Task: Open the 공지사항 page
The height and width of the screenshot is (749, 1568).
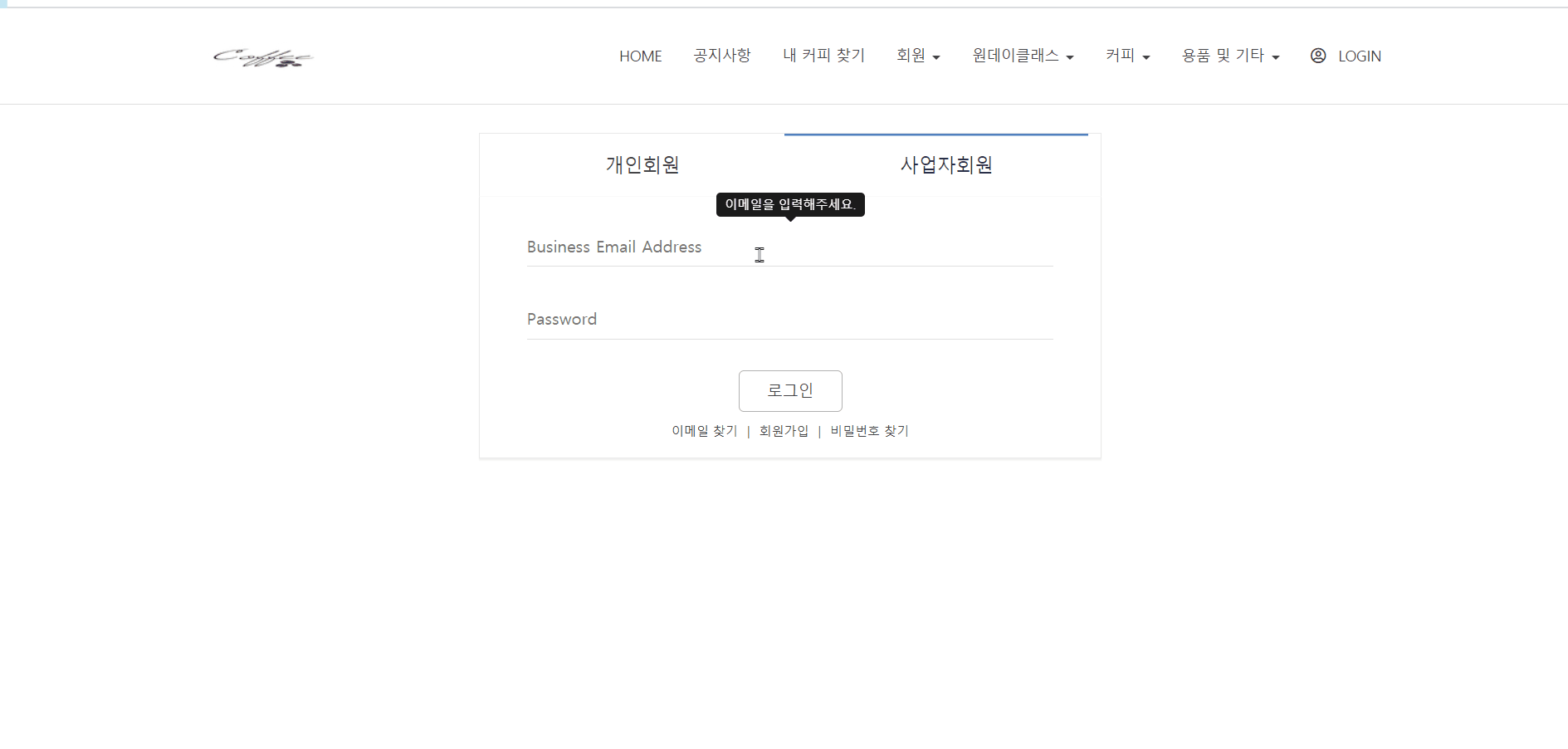Action: click(721, 56)
